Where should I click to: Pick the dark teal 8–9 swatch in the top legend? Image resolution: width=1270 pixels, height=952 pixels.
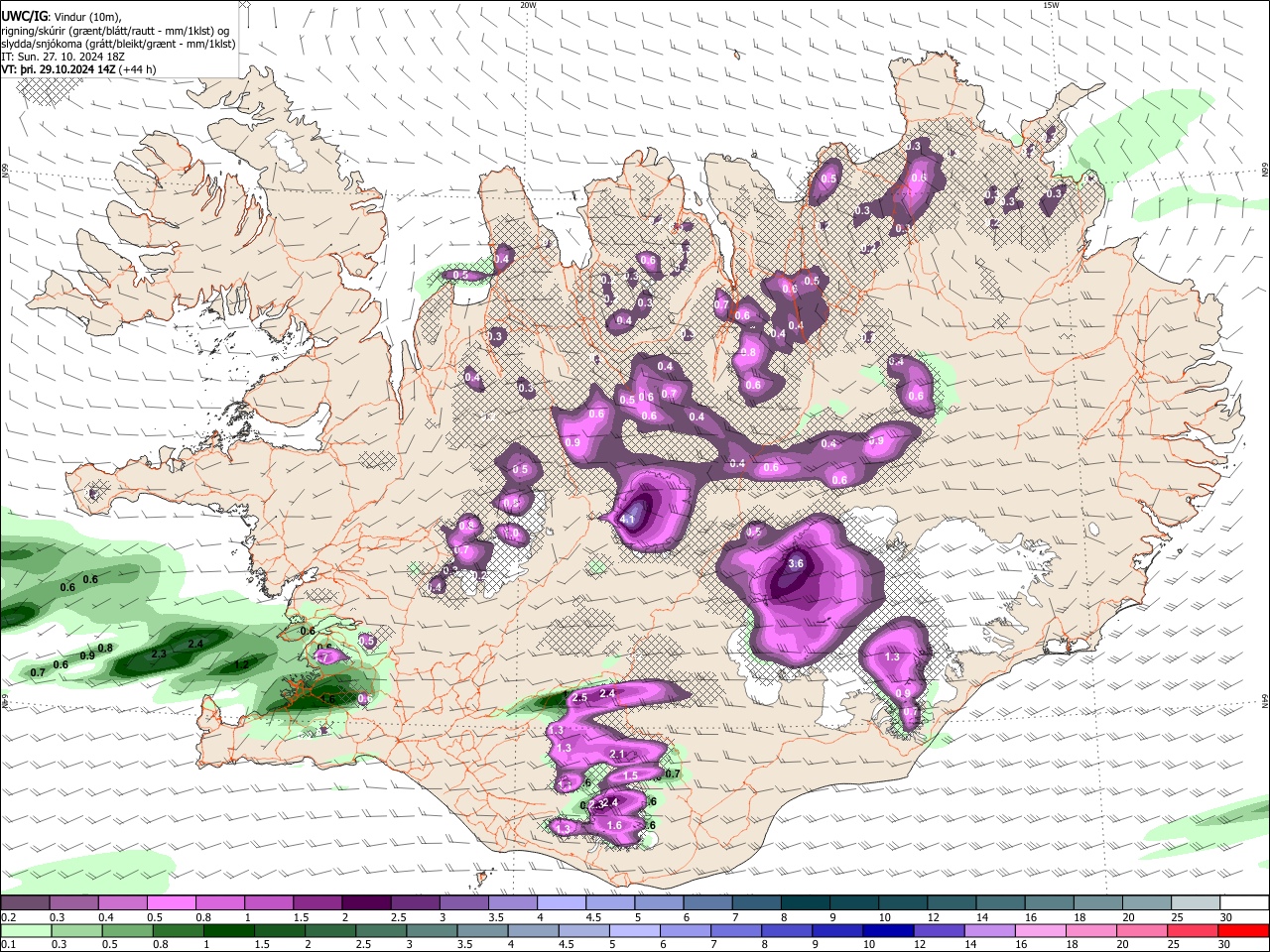(x=806, y=903)
